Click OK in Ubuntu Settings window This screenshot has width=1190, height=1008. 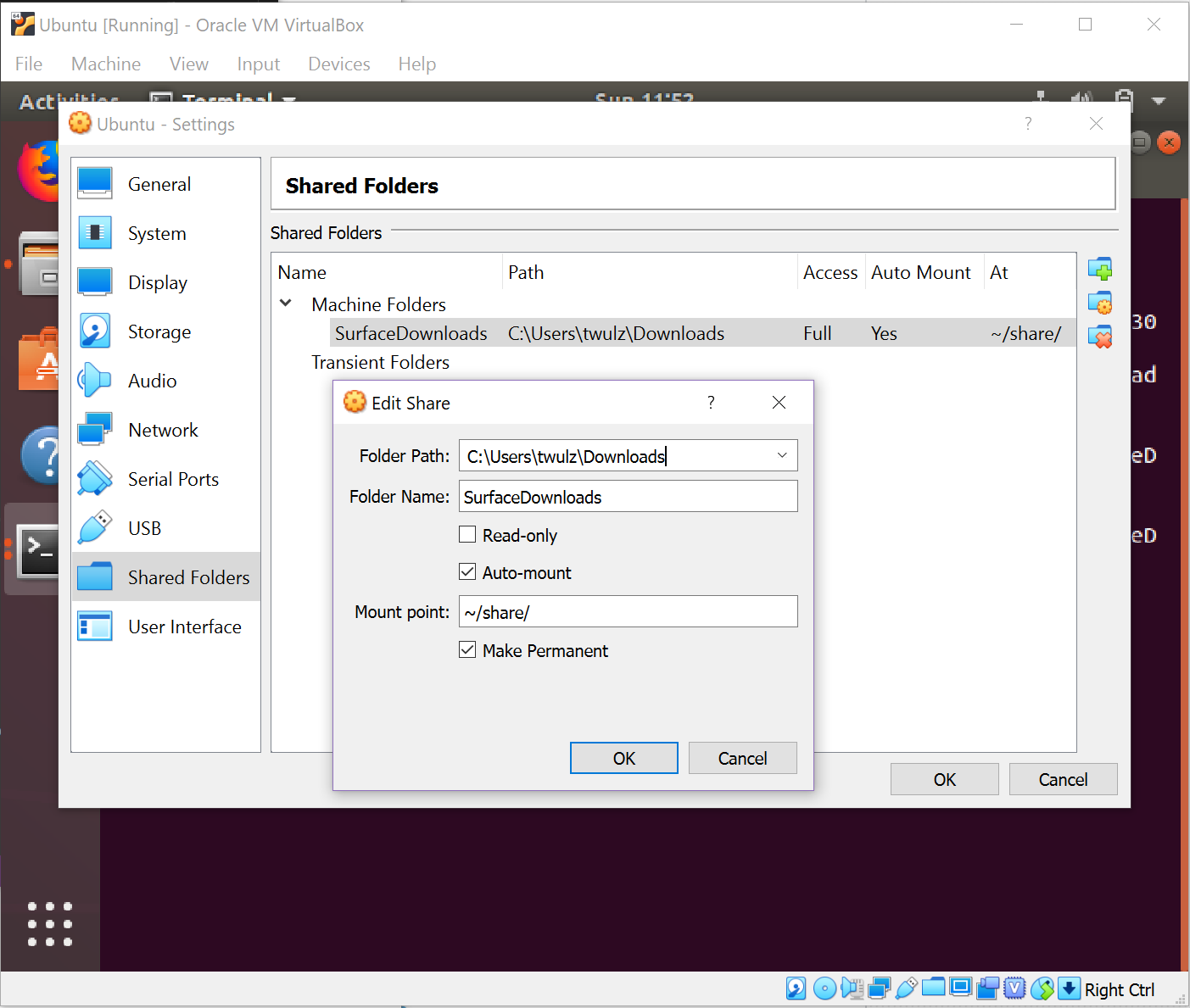945,779
